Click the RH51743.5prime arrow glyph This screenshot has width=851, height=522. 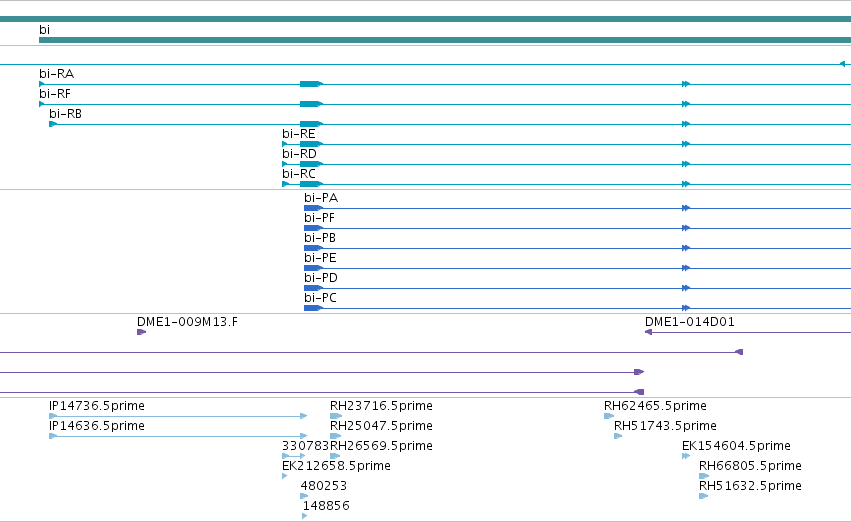618,436
